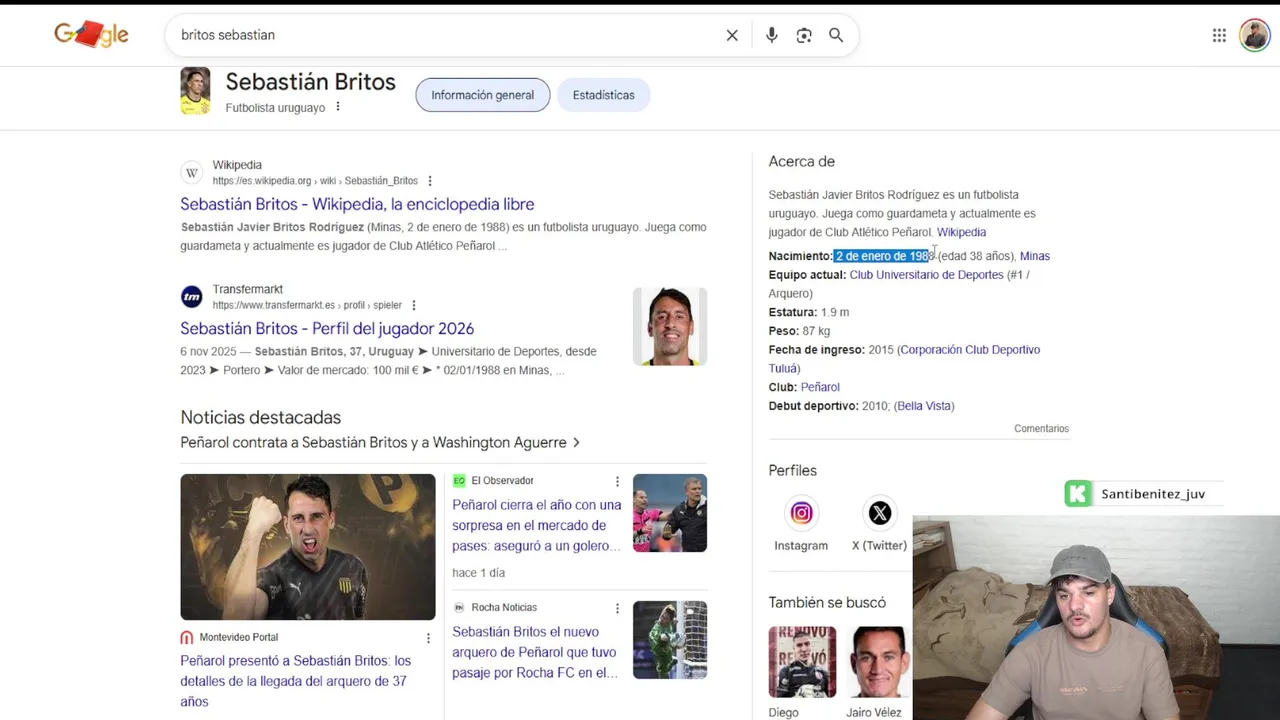
Task: Open the Instagram profile icon
Action: 801,513
